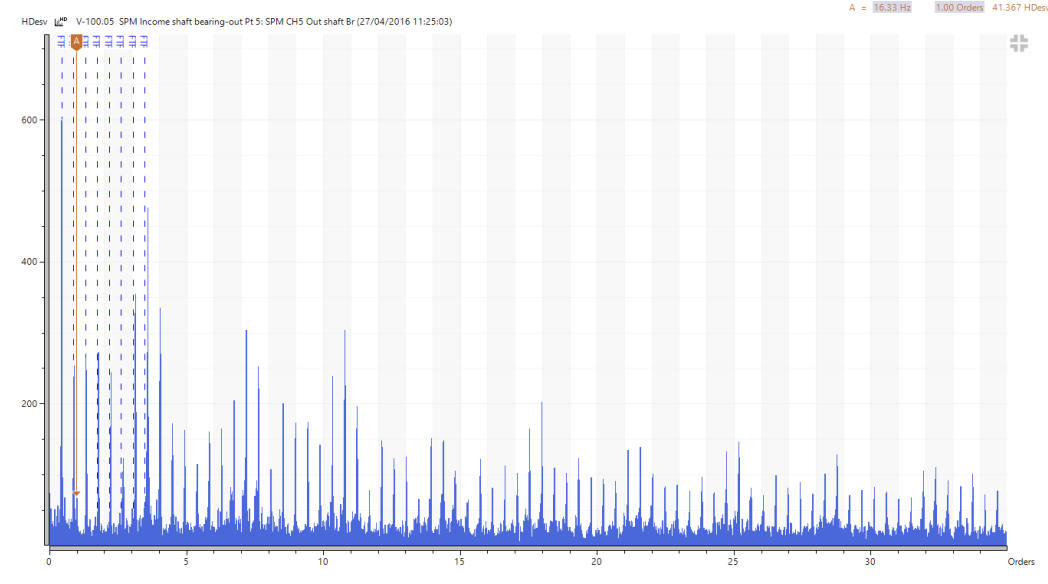Screen dimensions: 1048x584
Task: Click the 600 tick on the amplitude axis
Action: (29, 120)
